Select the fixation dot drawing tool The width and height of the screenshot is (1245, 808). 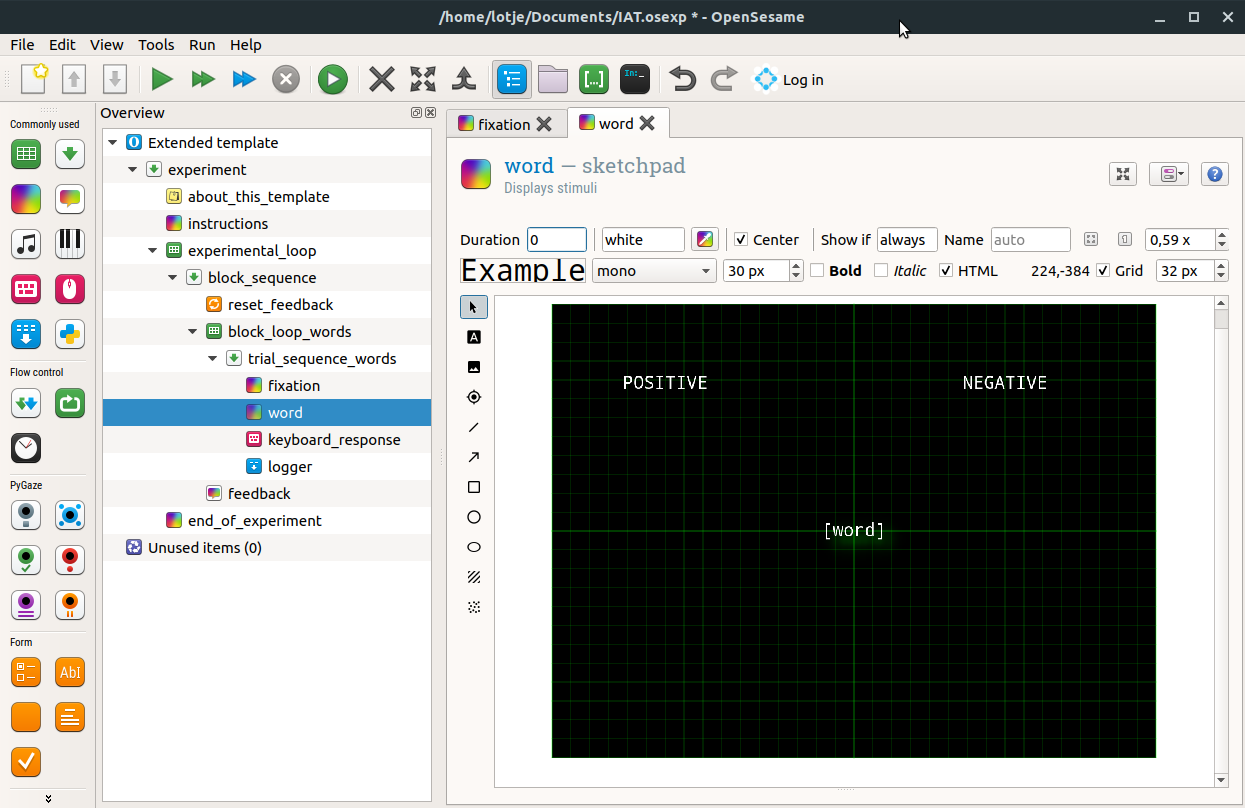[x=474, y=397]
